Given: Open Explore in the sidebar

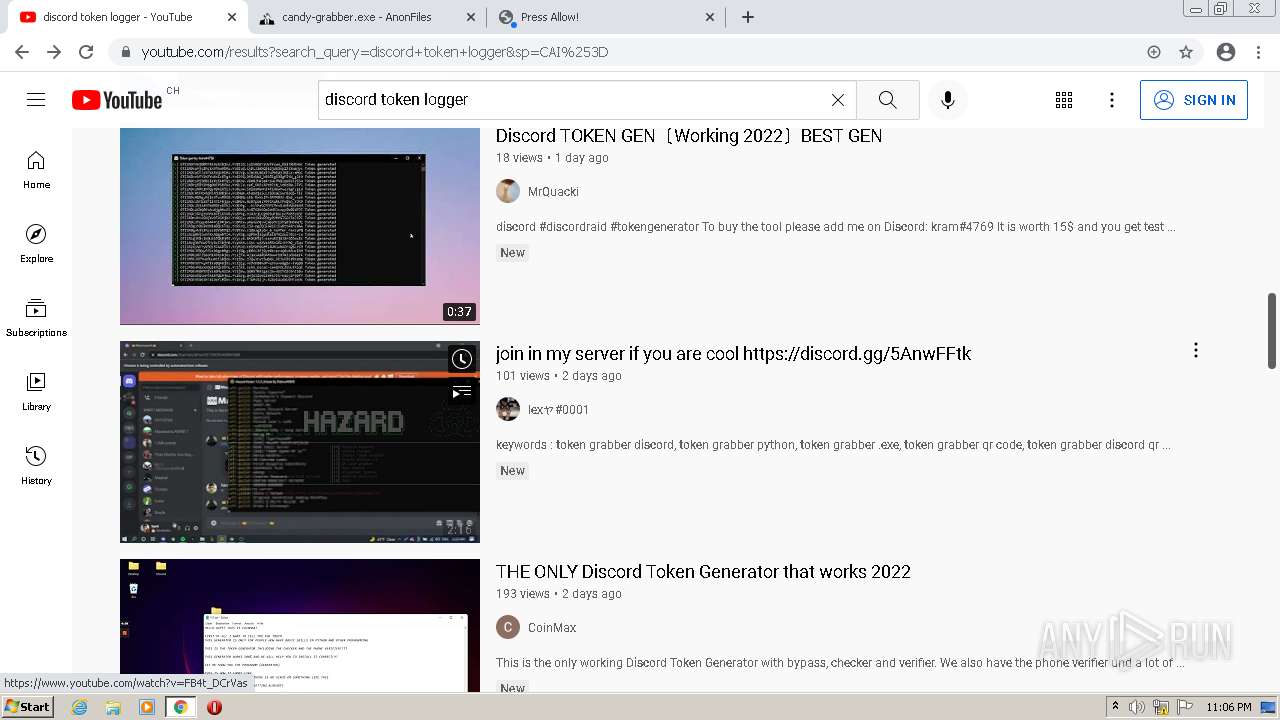Looking at the screenshot, I should [x=36, y=244].
